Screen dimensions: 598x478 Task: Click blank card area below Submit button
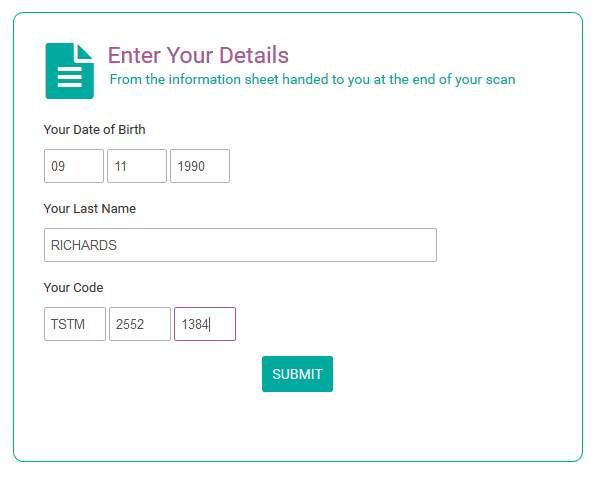297,425
